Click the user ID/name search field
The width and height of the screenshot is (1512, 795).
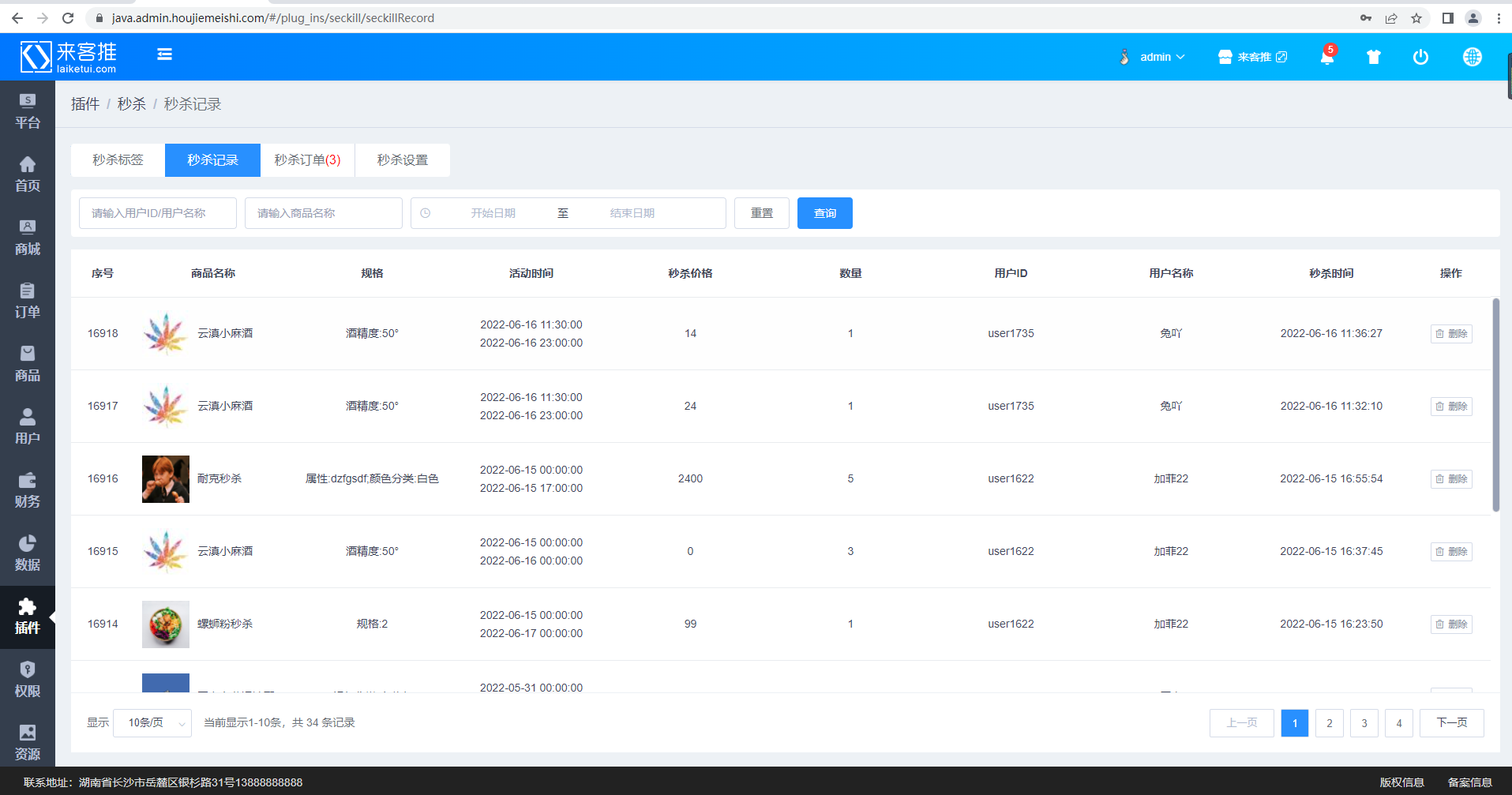158,213
